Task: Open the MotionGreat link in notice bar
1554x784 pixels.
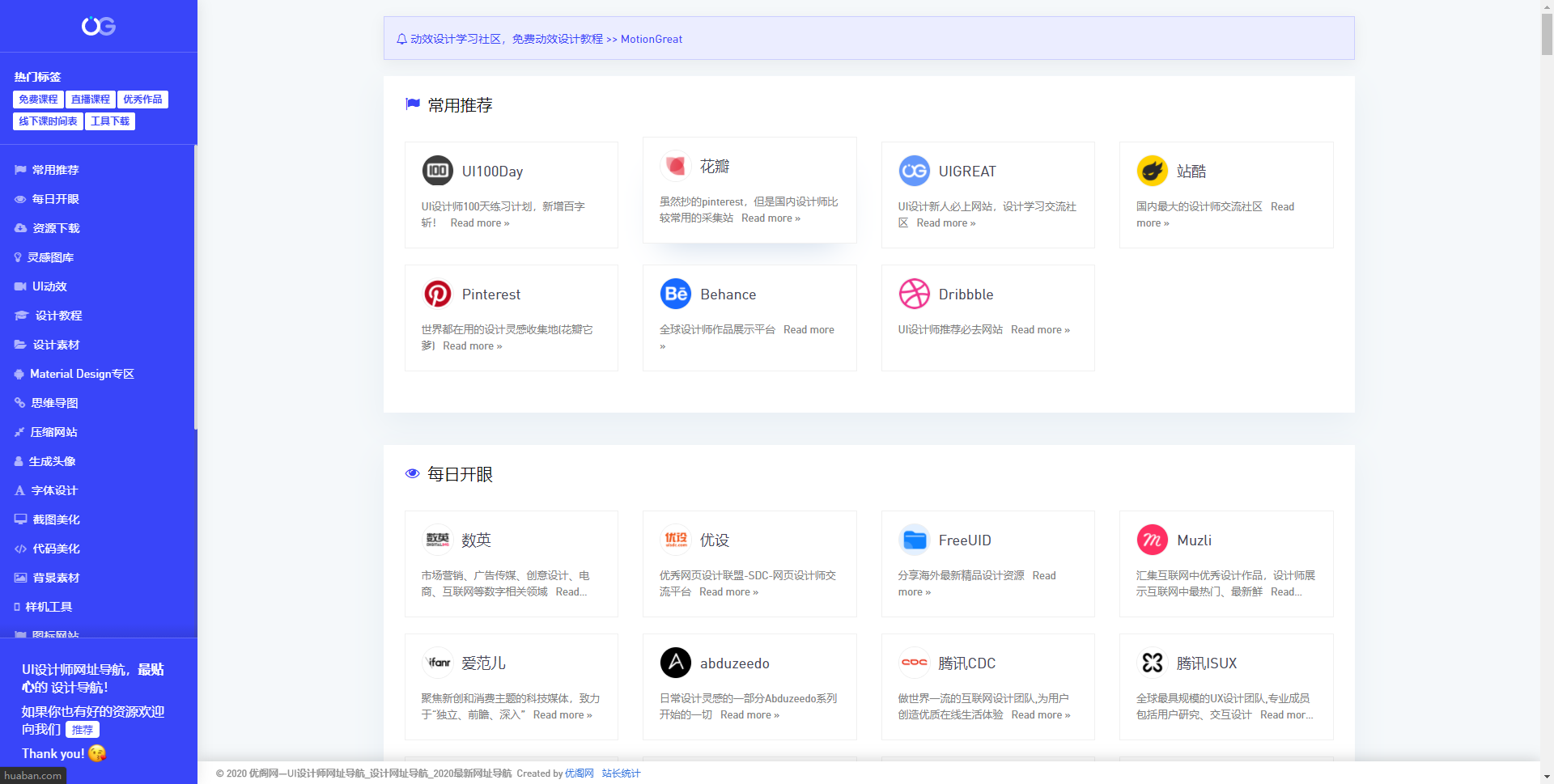Action: coord(651,39)
